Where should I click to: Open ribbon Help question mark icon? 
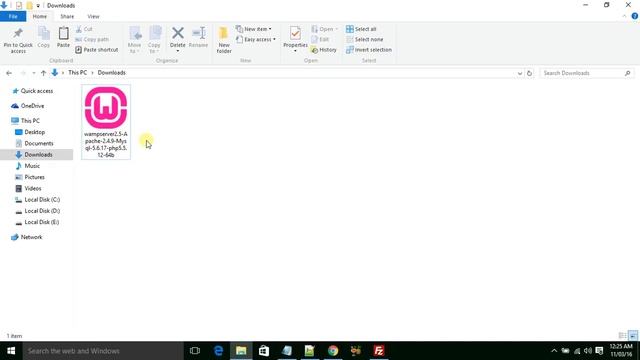coord(635,16)
